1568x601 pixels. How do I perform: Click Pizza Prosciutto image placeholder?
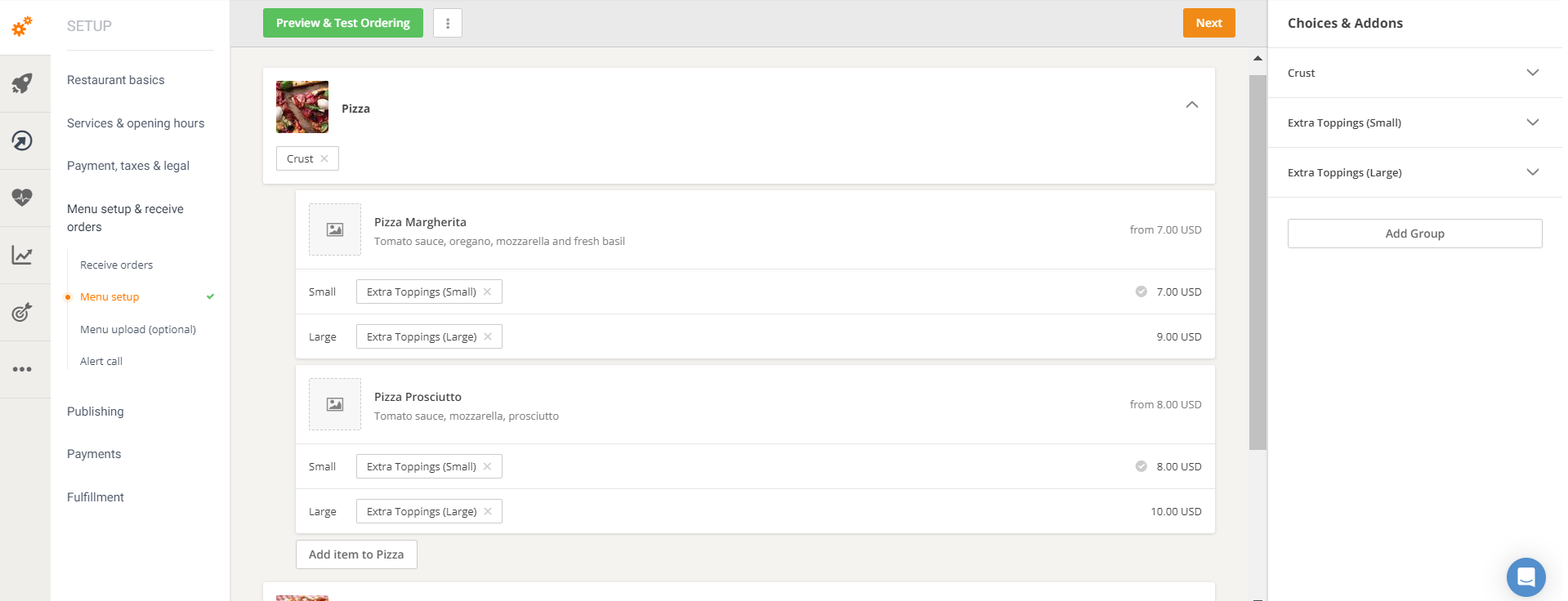tap(335, 404)
